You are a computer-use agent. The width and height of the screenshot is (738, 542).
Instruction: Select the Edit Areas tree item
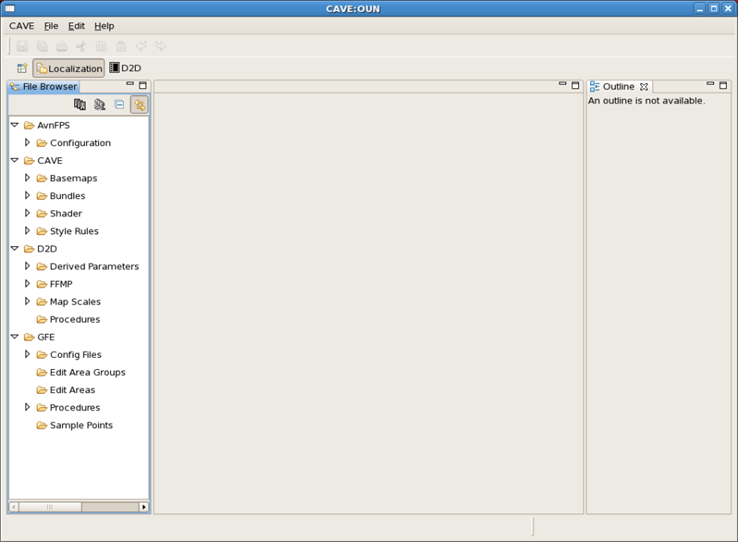coord(72,390)
